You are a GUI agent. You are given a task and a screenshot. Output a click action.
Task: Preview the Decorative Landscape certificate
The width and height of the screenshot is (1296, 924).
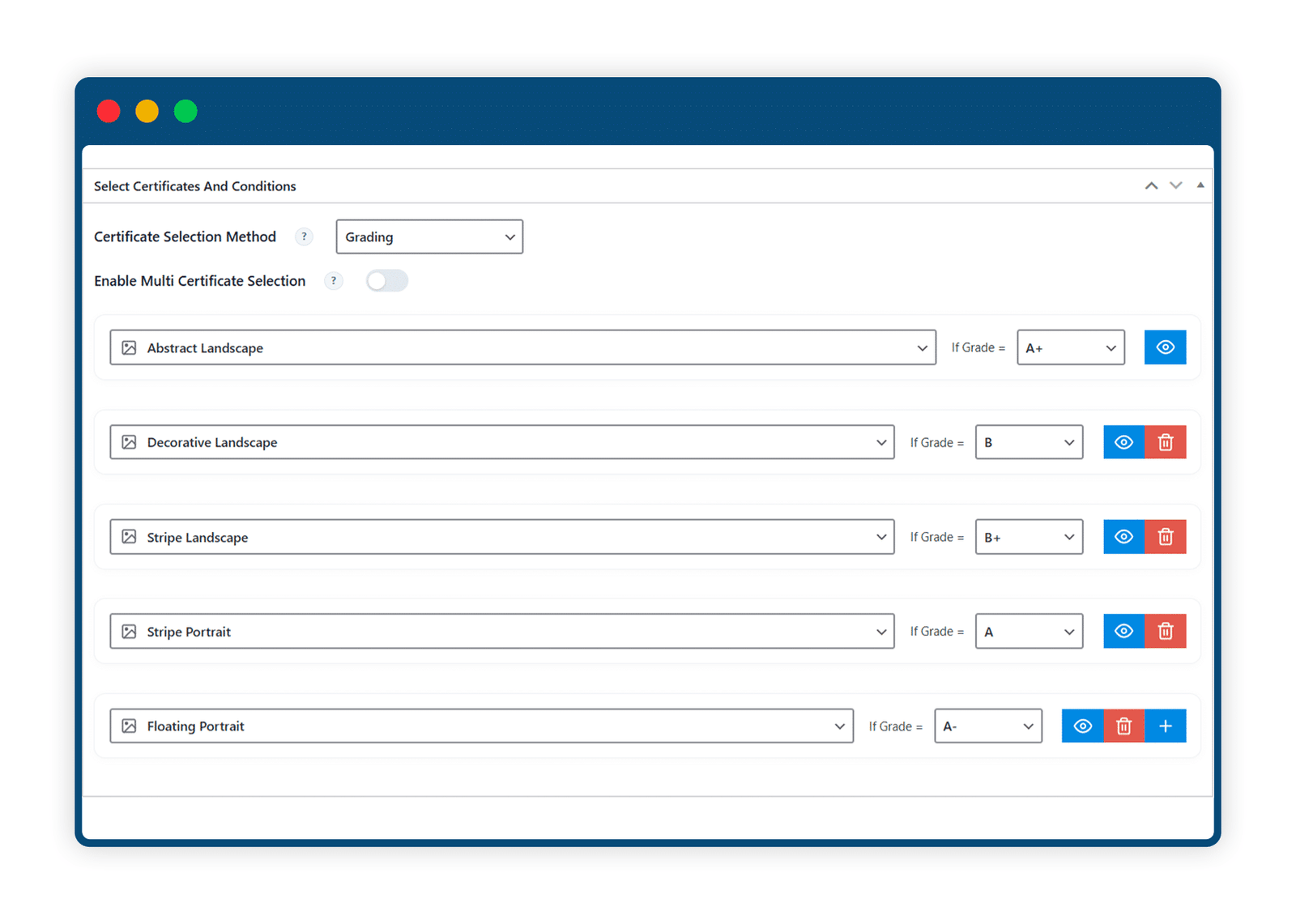(x=1123, y=442)
